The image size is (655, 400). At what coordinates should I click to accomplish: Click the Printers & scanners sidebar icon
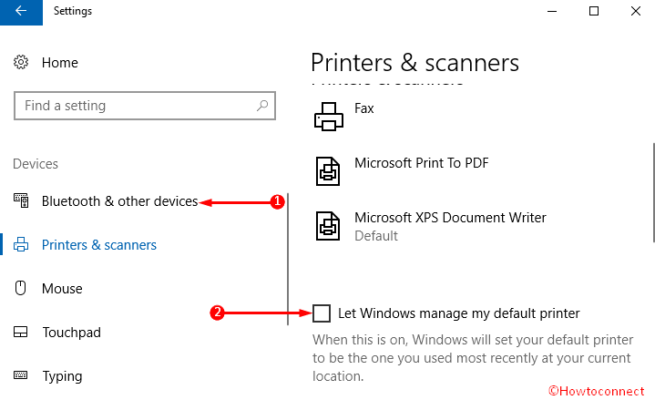pyautogui.click(x=21, y=245)
